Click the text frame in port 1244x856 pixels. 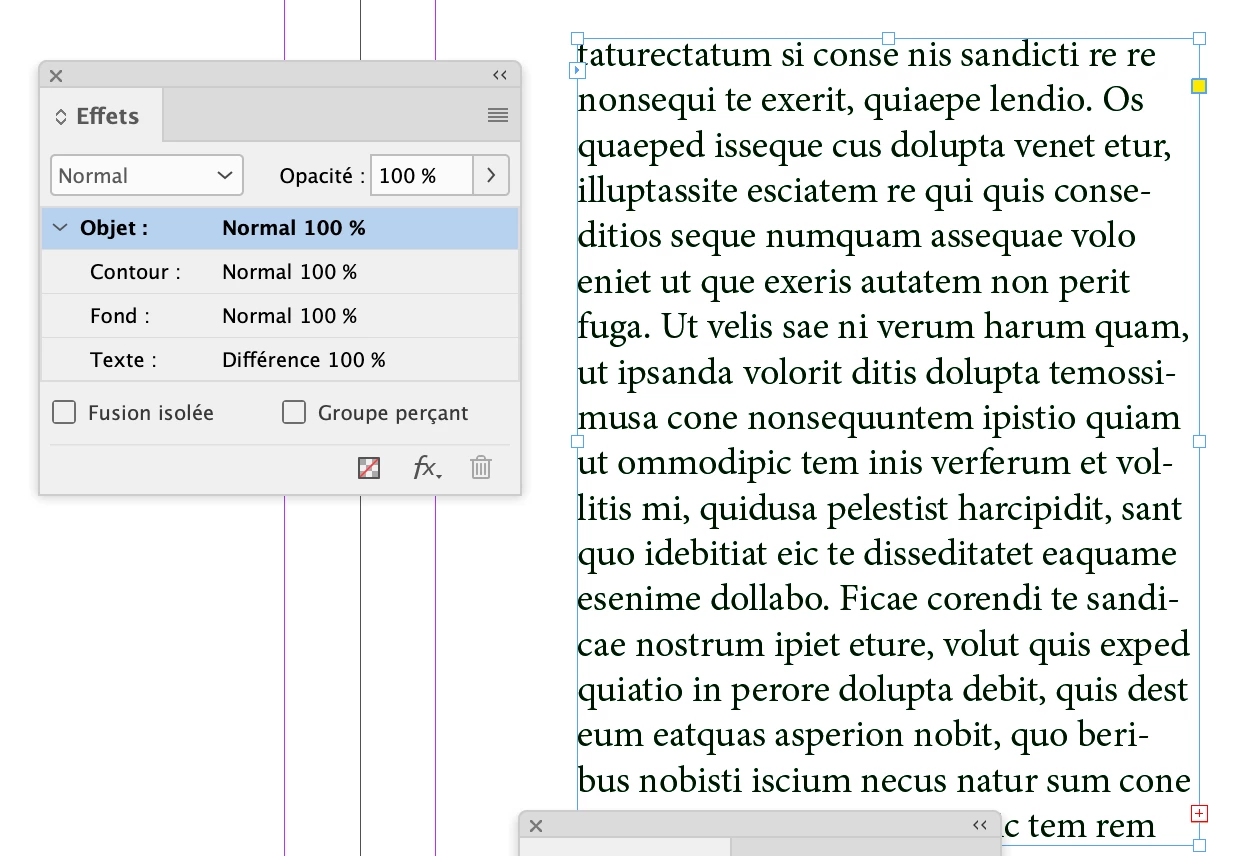(577, 70)
